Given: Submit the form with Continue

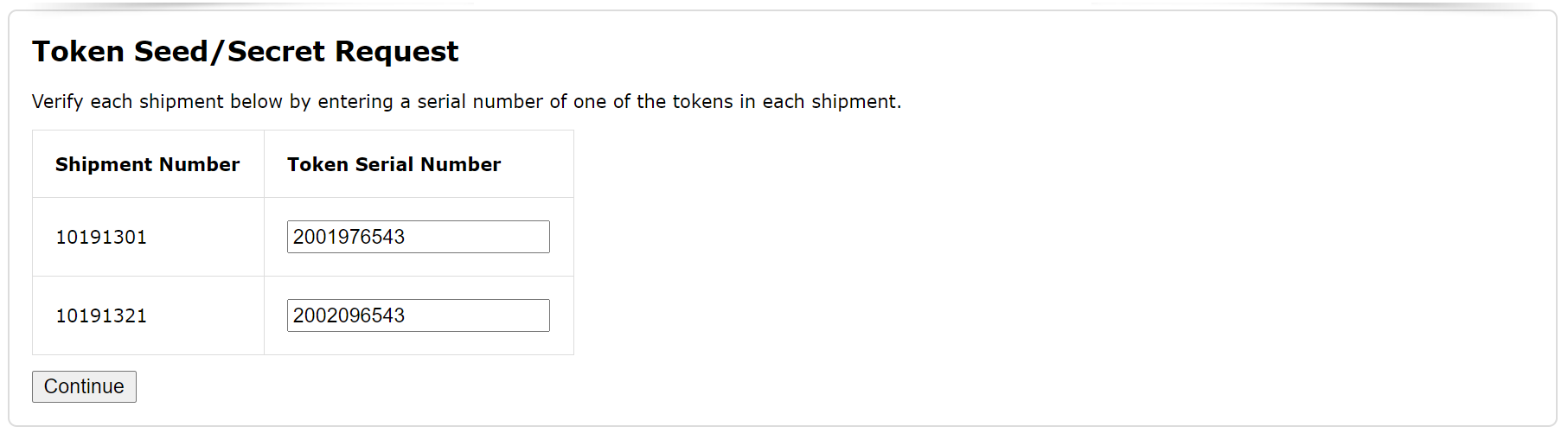Looking at the screenshot, I should coord(84,386).
